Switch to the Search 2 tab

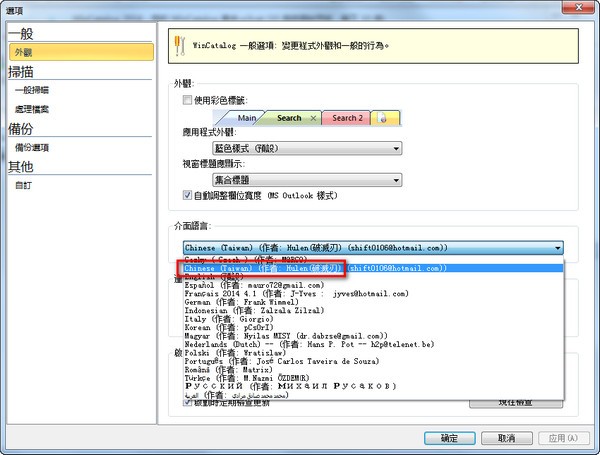coord(347,118)
